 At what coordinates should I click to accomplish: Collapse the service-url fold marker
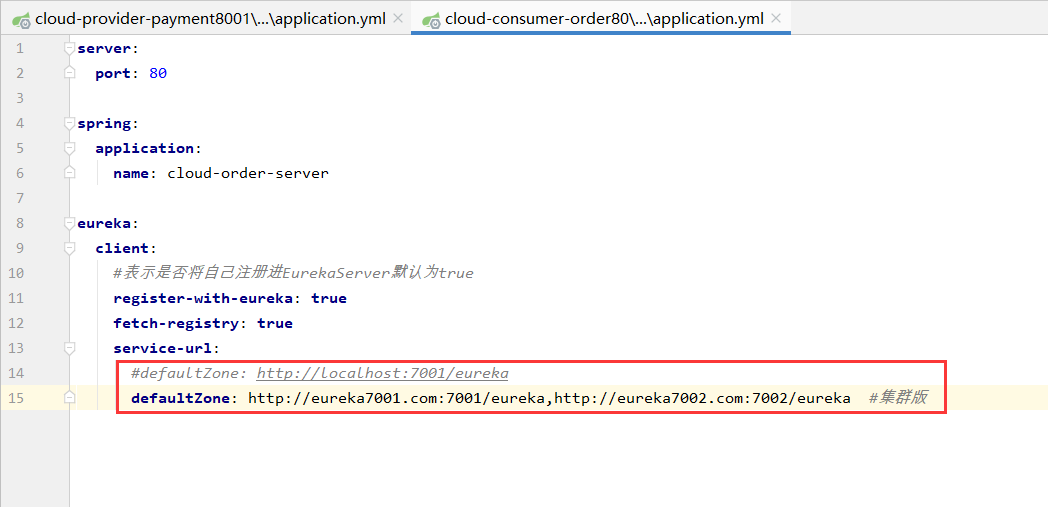point(69,348)
